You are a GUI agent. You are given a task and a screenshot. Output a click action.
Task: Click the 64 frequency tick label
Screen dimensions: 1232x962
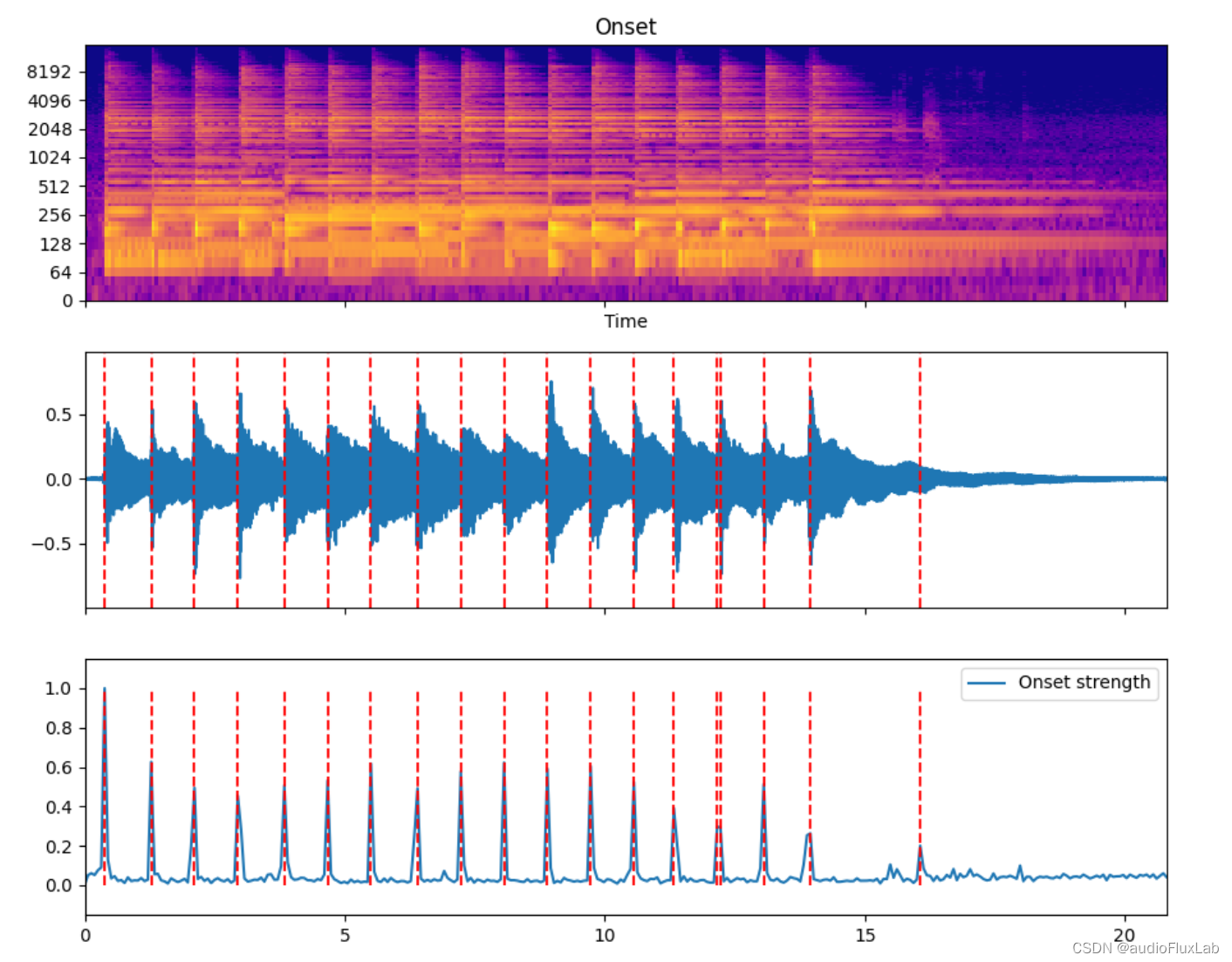point(60,273)
